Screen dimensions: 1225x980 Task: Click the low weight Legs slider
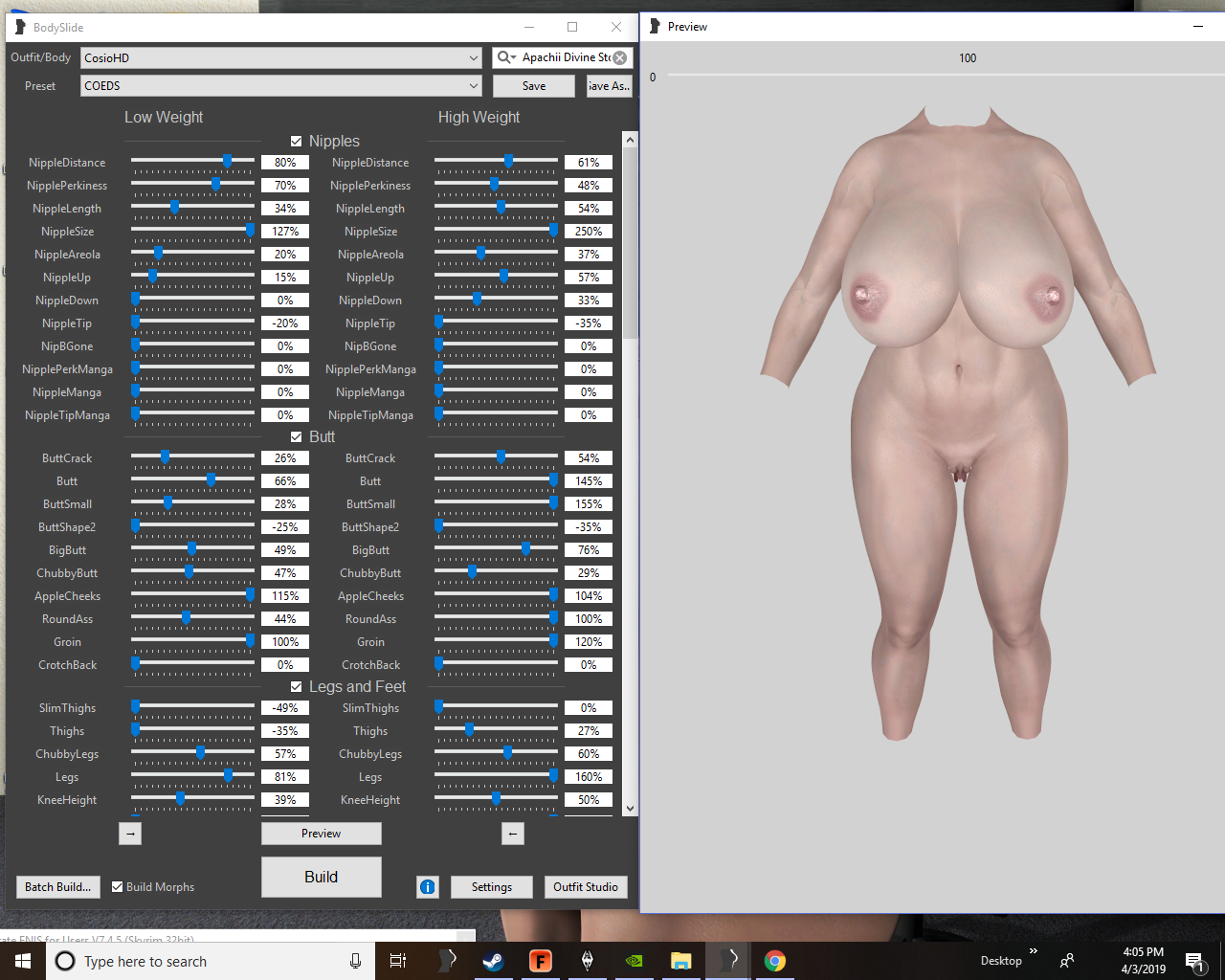pyautogui.click(x=193, y=776)
